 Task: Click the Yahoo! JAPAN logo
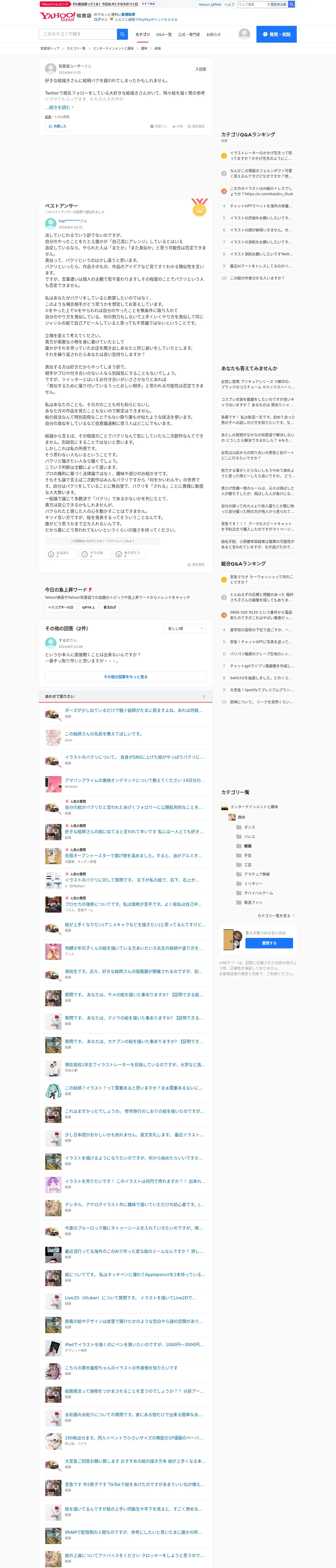pos(57,16)
